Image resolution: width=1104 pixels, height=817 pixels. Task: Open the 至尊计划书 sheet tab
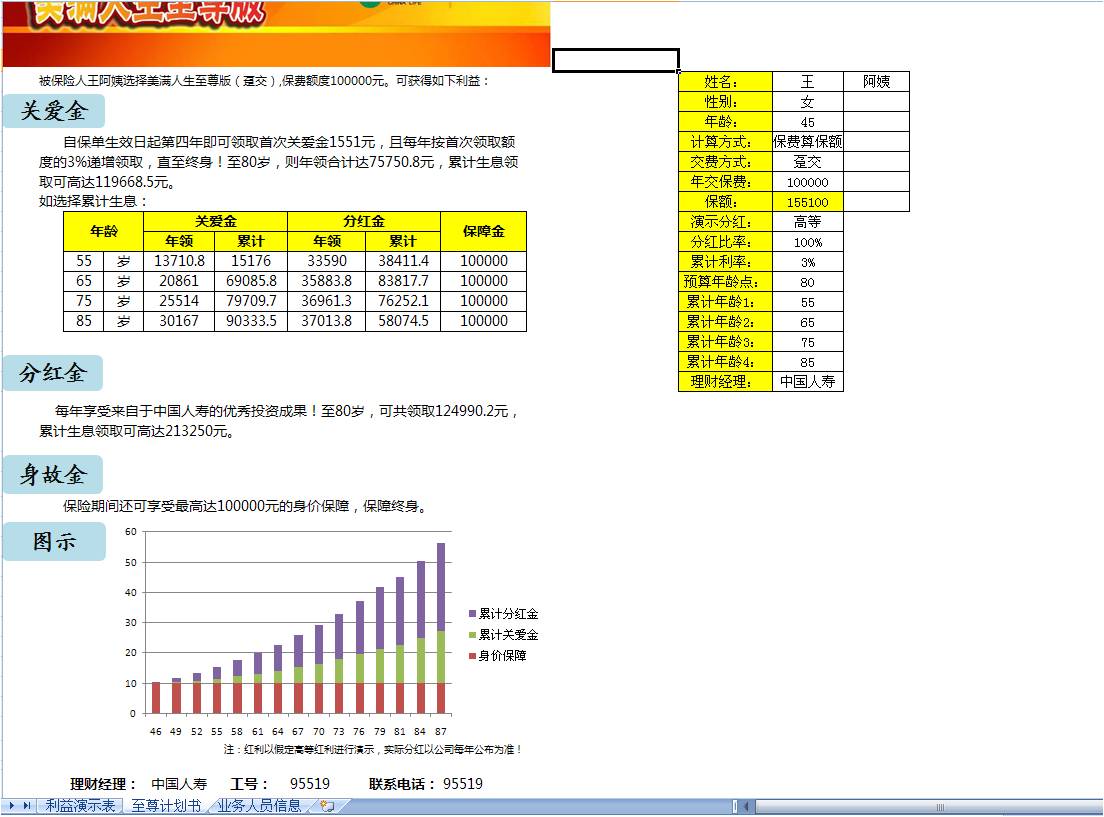tap(166, 806)
